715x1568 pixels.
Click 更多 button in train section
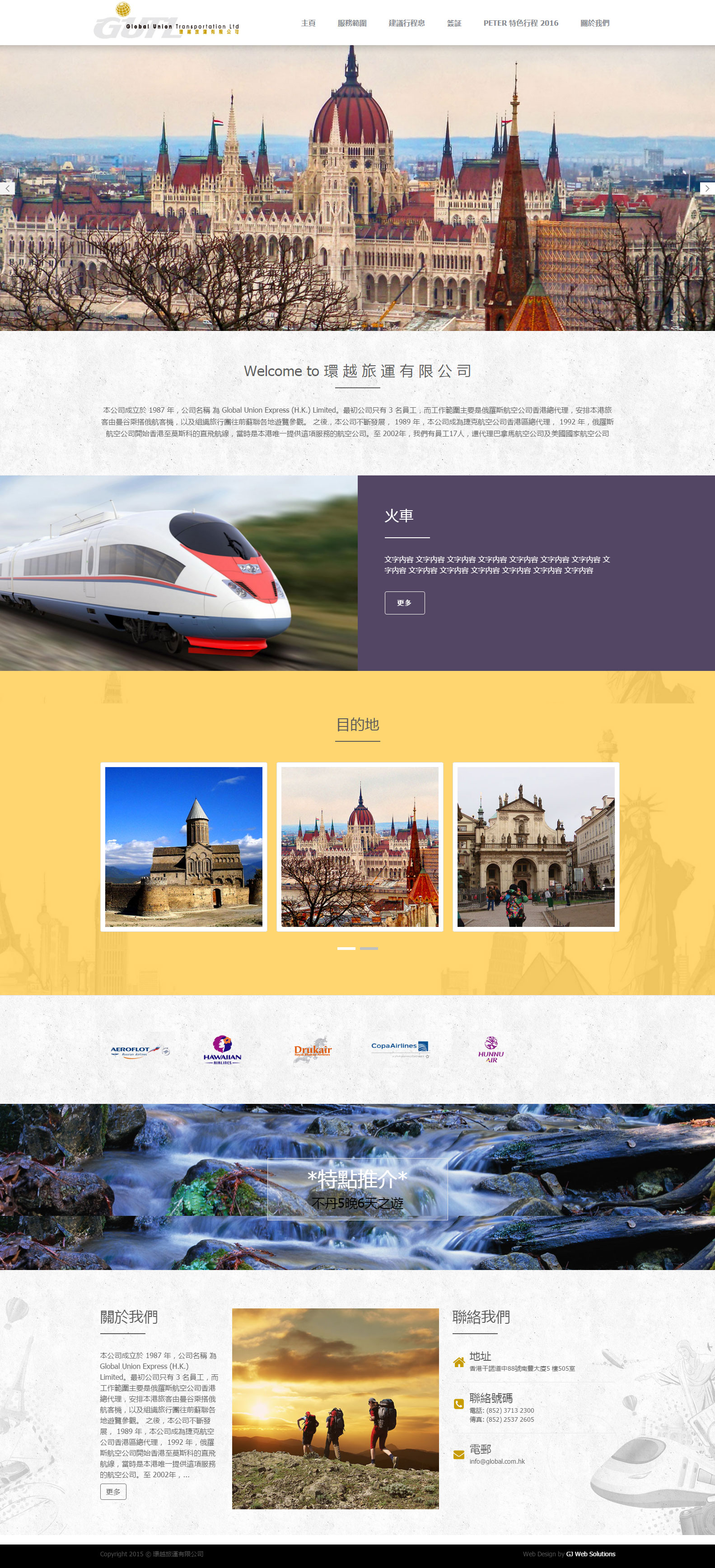pos(404,603)
